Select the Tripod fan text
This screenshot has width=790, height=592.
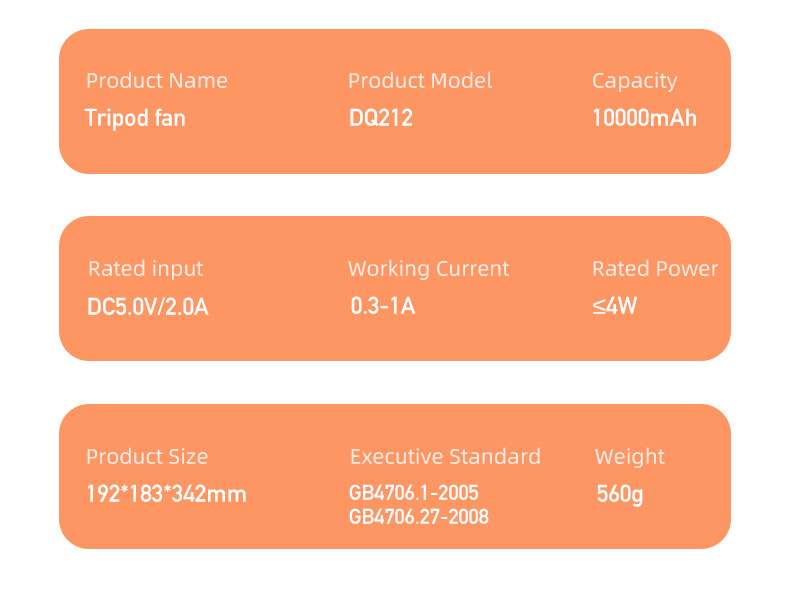pos(135,118)
